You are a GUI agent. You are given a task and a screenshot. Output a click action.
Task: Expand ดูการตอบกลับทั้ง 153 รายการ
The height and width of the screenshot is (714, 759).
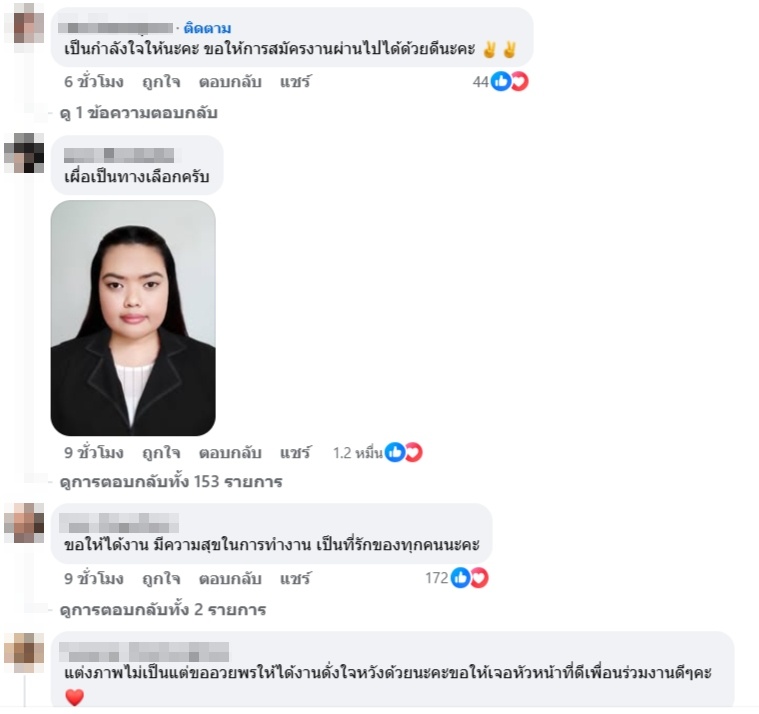click(x=171, y=482)
